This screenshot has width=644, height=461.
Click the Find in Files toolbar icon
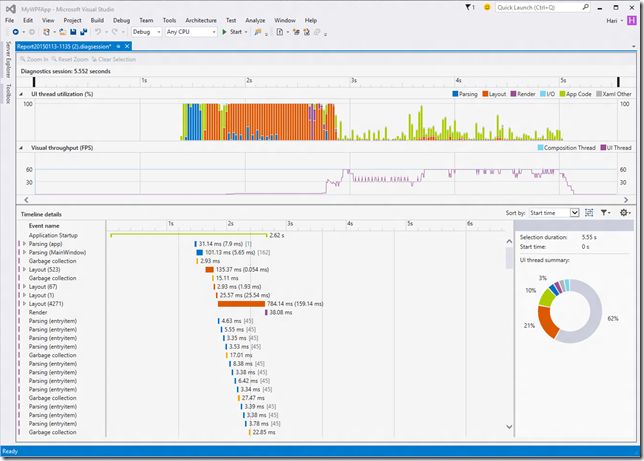point(258,32)
